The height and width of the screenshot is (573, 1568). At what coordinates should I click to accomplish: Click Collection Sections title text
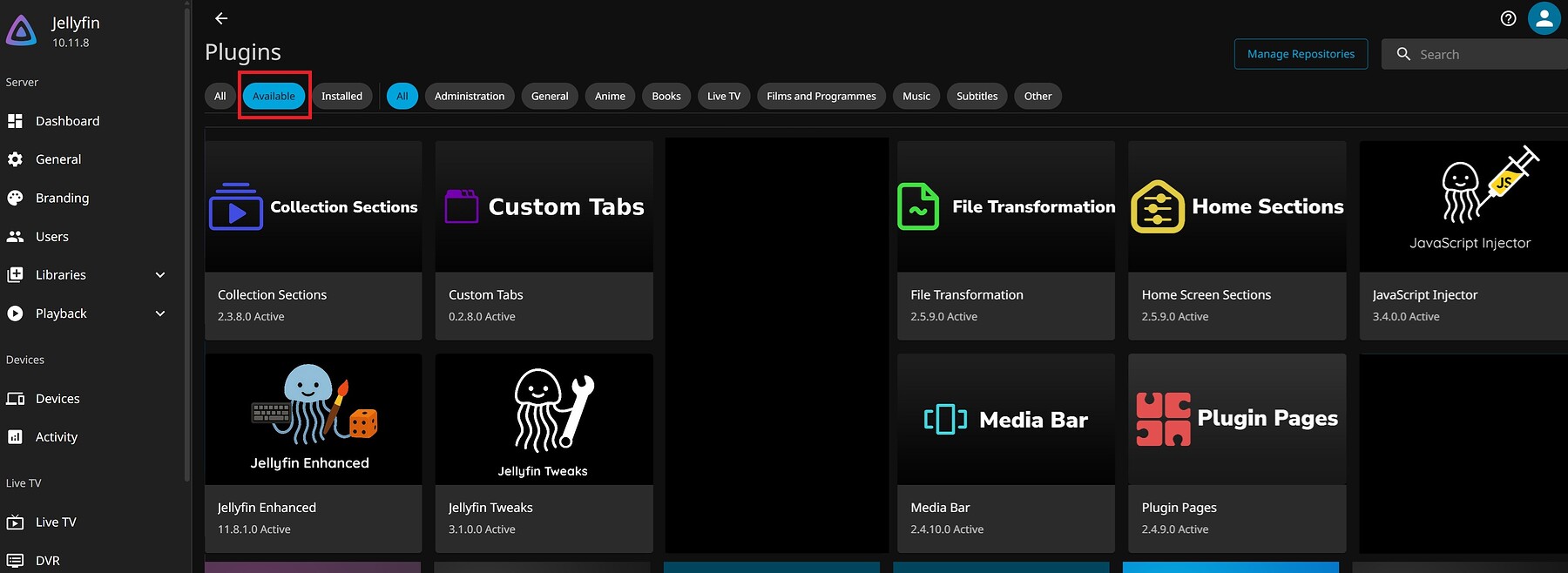pyautogui.click(x=272, y=295)
